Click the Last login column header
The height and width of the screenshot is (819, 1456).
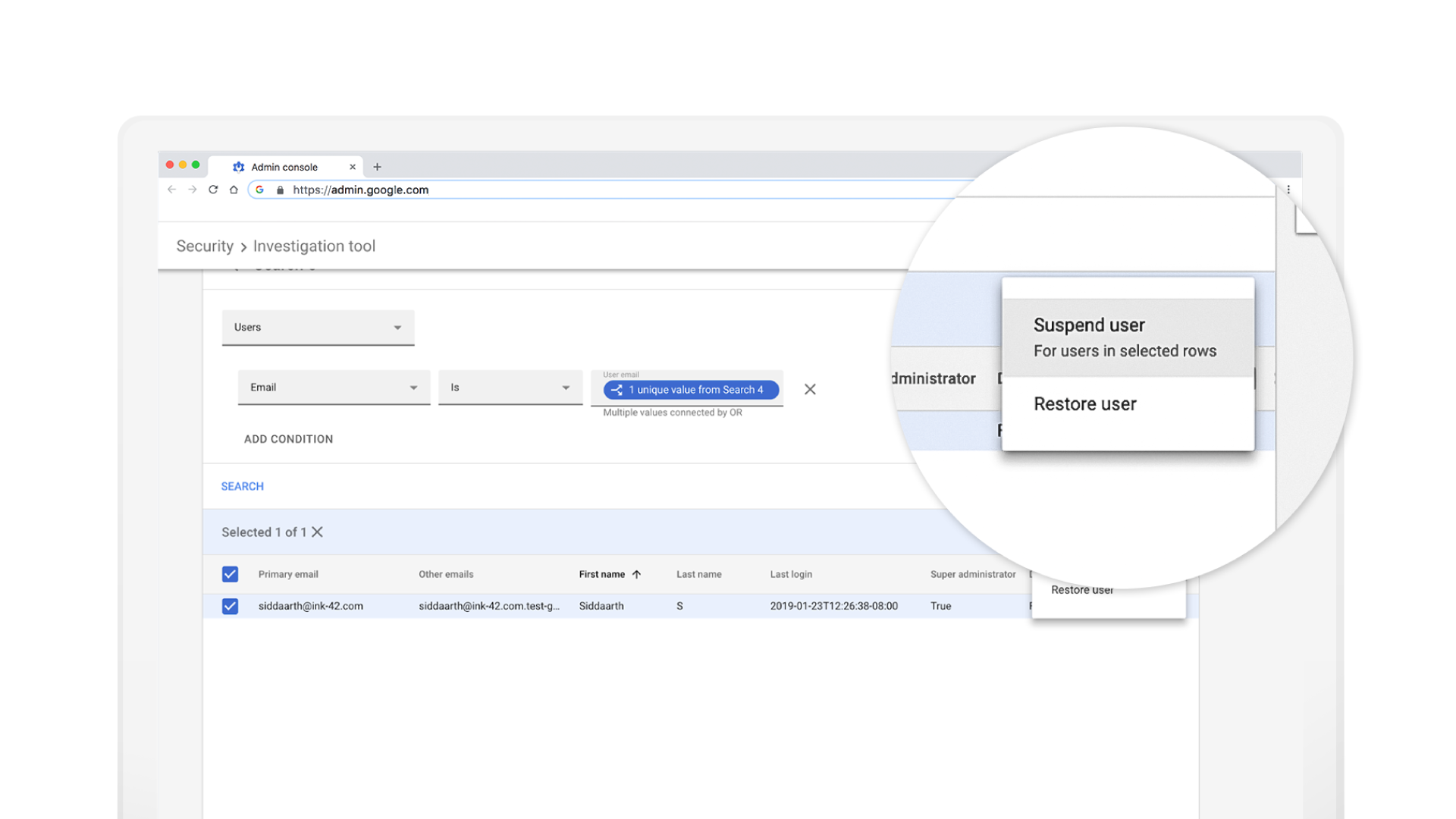click(x=791, y=574)
